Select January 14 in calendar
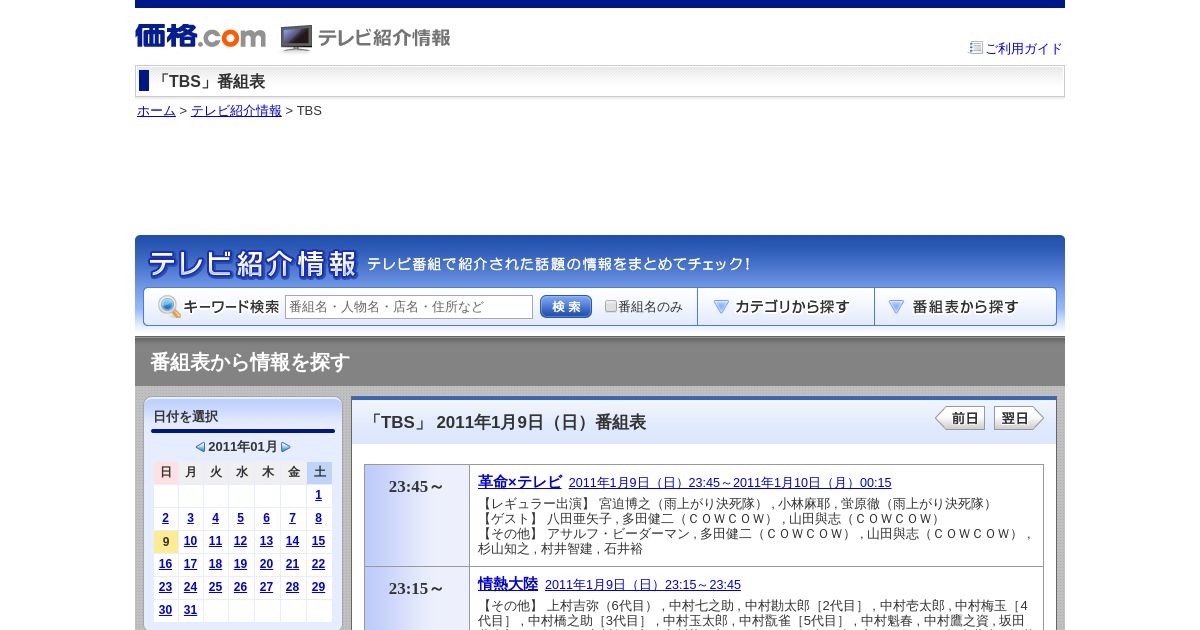Viewport: 1200px width, 630px height. tap(293, 541)
